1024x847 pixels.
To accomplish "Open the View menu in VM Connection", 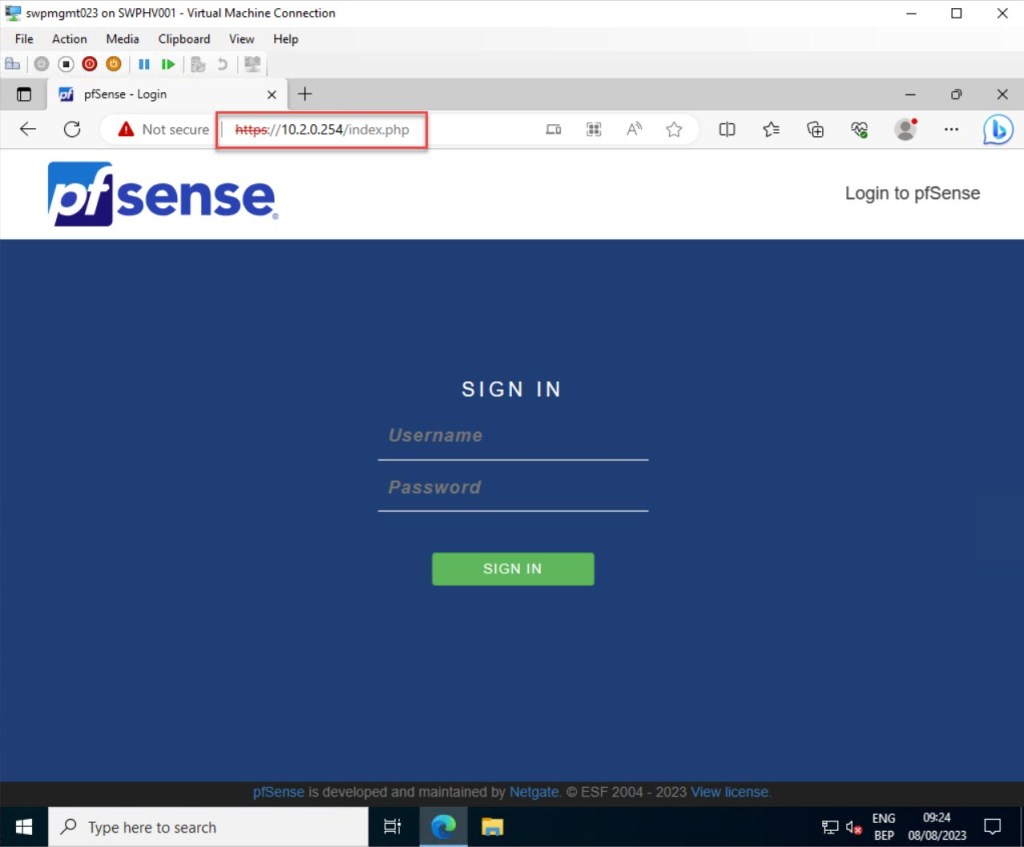I will [x=241, y=39].
